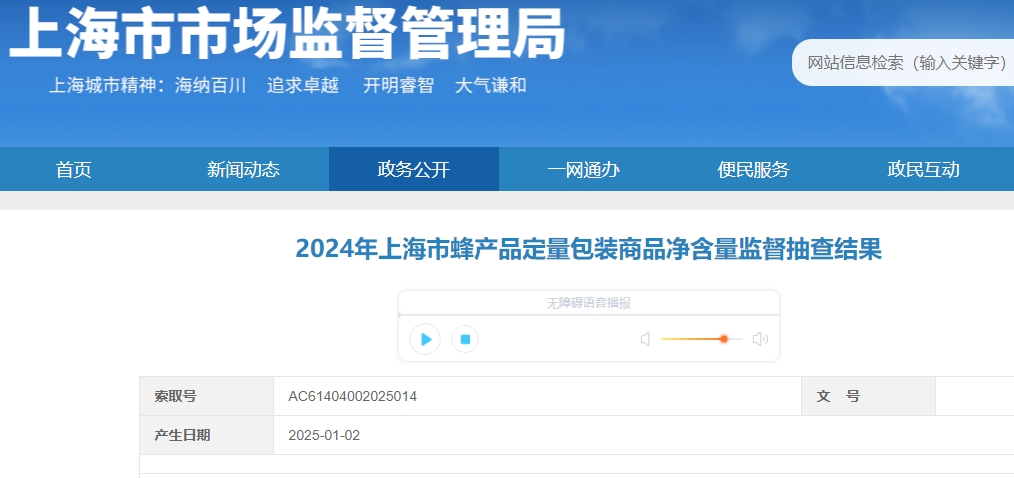Click the 无障碍语音播报 label
The image size is (1014, 478).
(x=588, y=303)
